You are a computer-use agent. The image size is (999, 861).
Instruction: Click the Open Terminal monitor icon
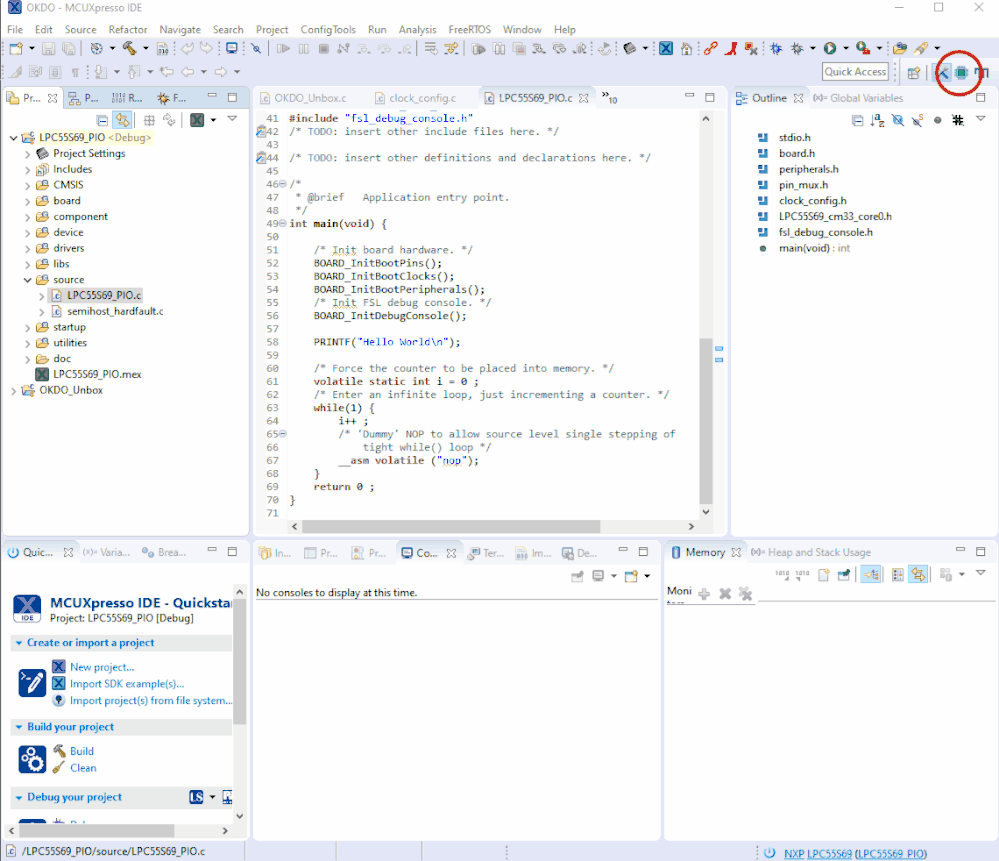click(x=232, y=48)
